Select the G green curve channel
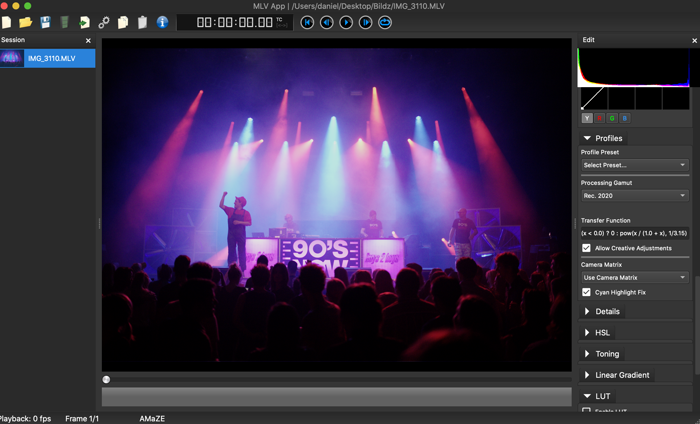Viewport: 700px width, 424px height. pyautogui.click(x=612, y=118)
